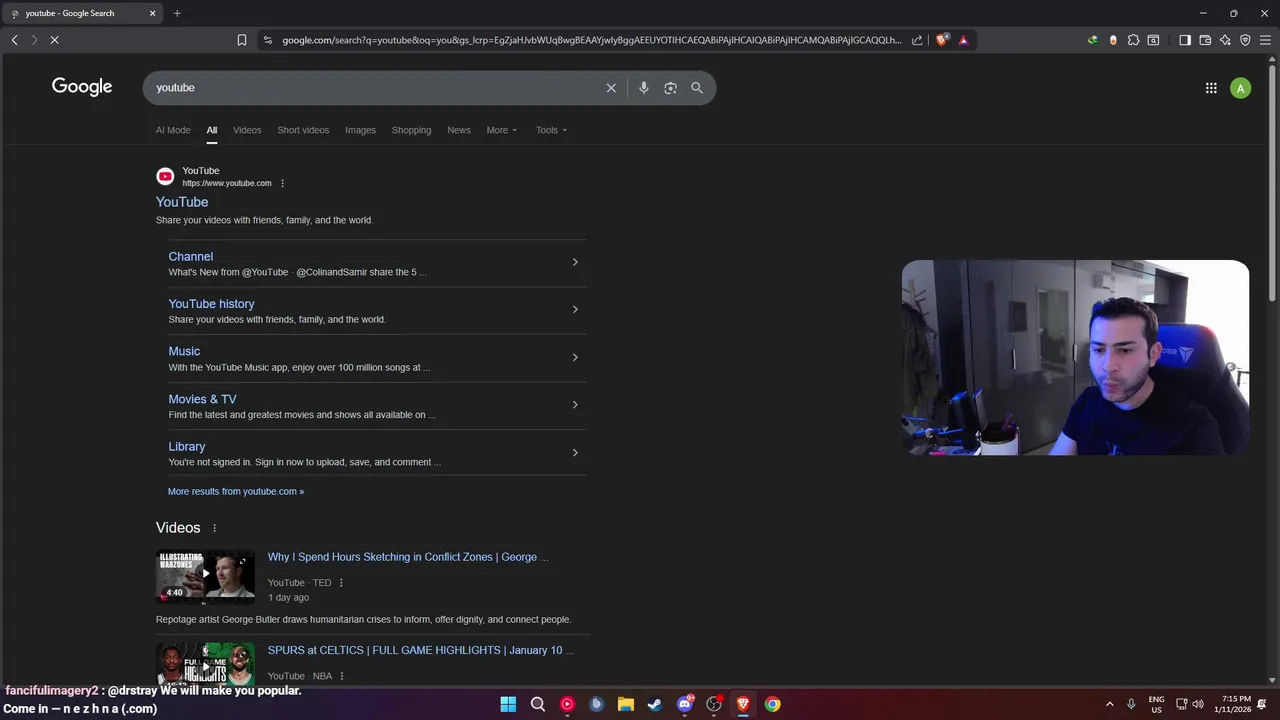This screenshot has height=720, width=1280.
Task: Submit search with the magnifier icon
Action: tap(697, 88)
